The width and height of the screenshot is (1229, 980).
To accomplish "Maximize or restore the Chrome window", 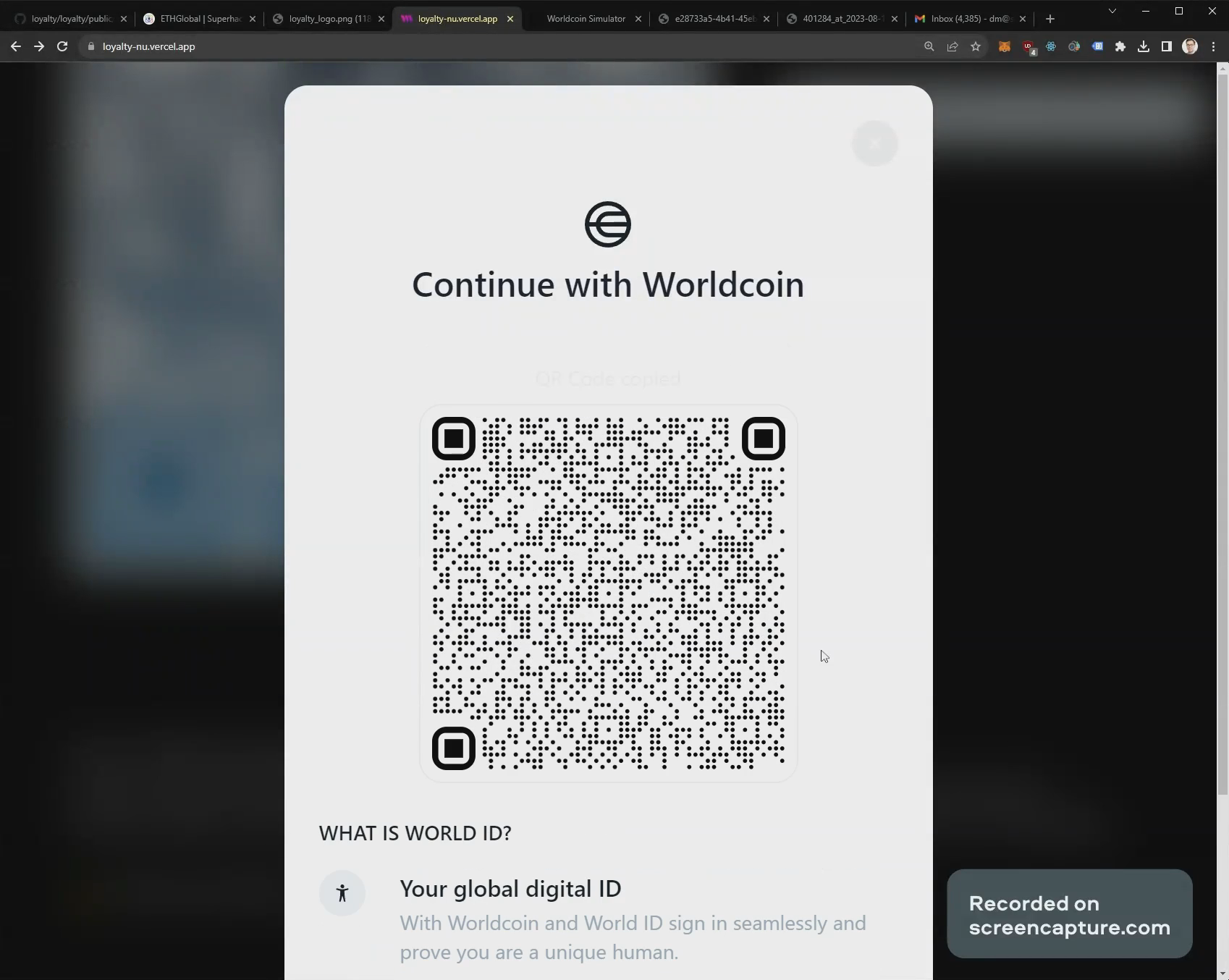I will pyautogui.click(x=1179, y=11).
